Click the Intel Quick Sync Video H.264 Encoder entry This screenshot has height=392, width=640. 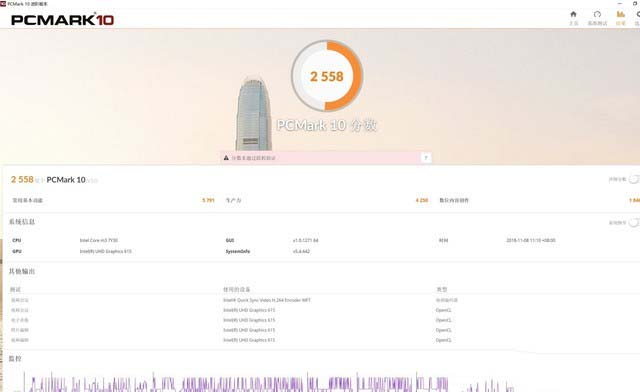[267, 300]
